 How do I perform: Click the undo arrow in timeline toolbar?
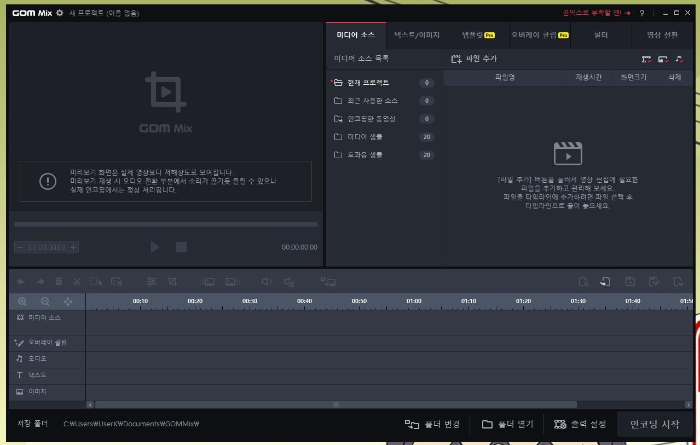coord(21,282)
